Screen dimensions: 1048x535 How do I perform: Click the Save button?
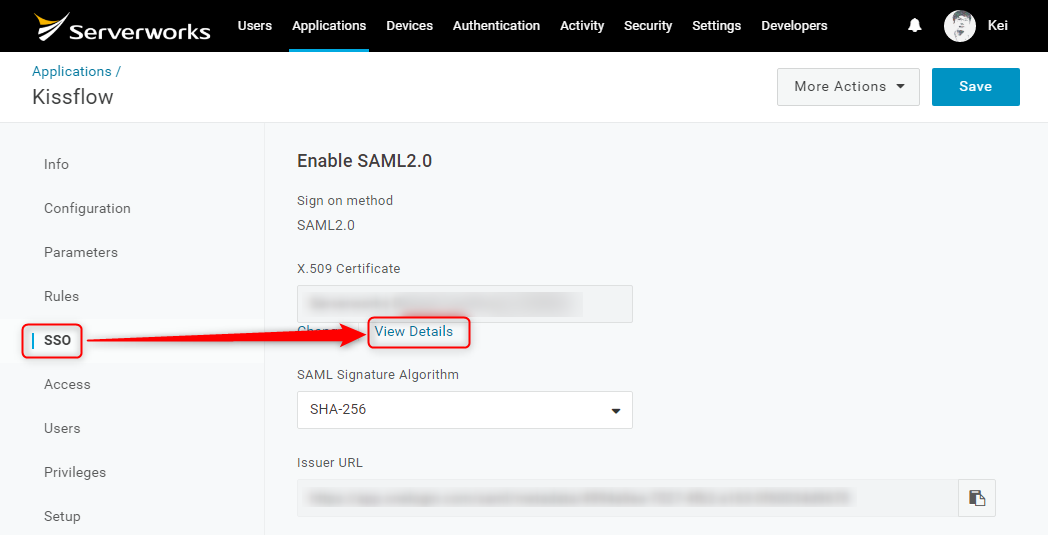click(976, 87)
